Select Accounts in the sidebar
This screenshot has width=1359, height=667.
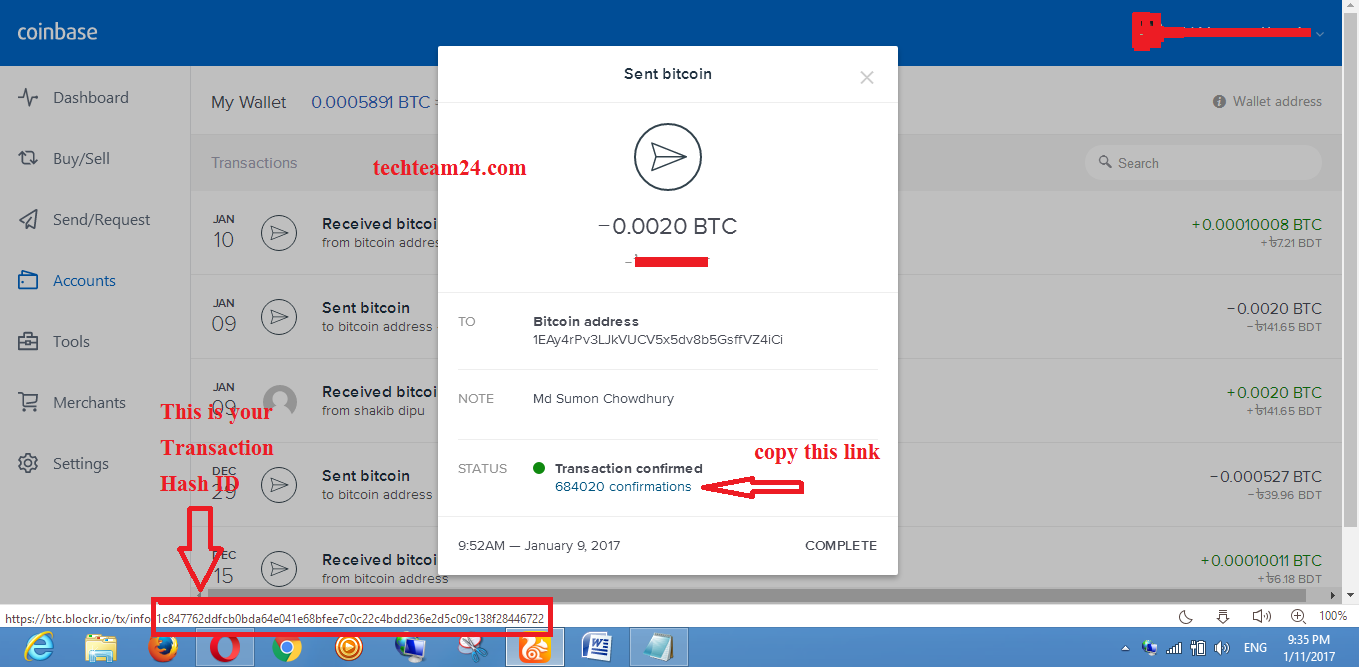[68, 281]
